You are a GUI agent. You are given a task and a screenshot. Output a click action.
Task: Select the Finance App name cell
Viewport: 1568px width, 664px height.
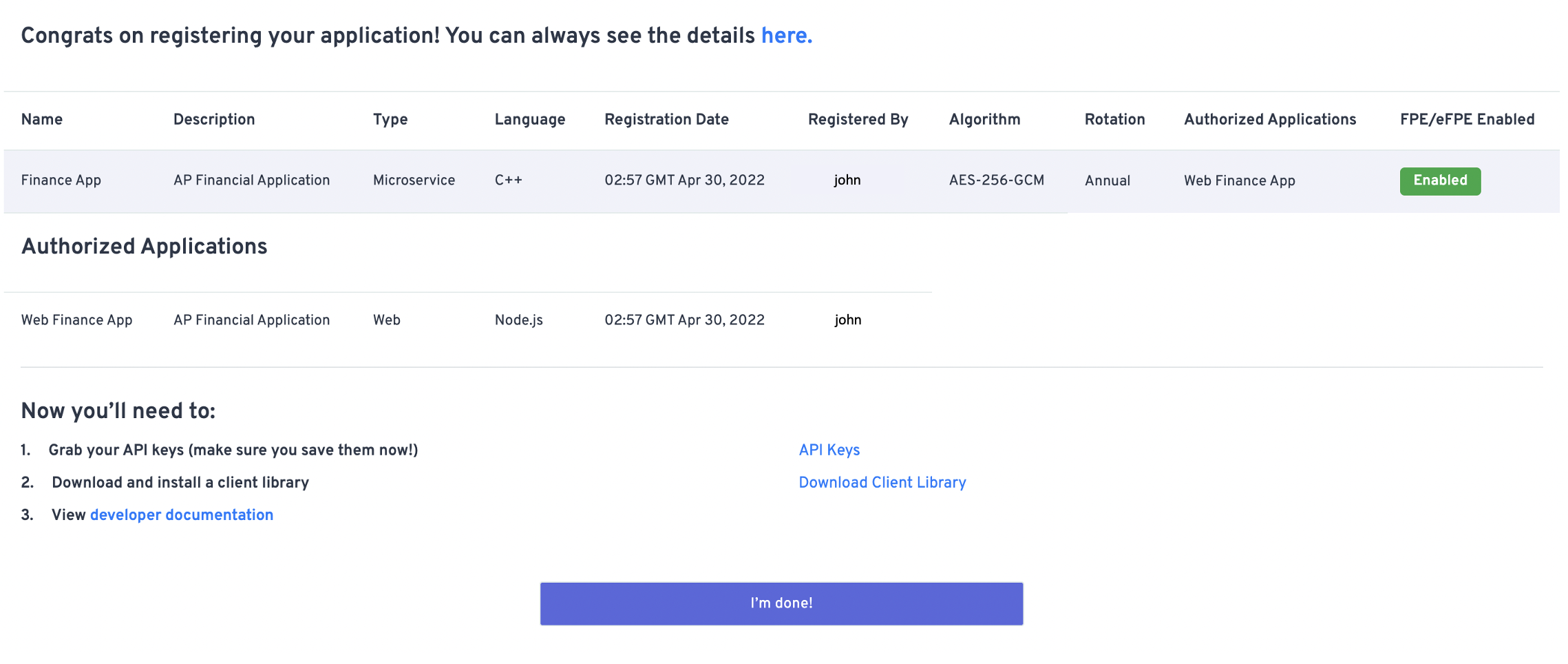click(61, 180)
